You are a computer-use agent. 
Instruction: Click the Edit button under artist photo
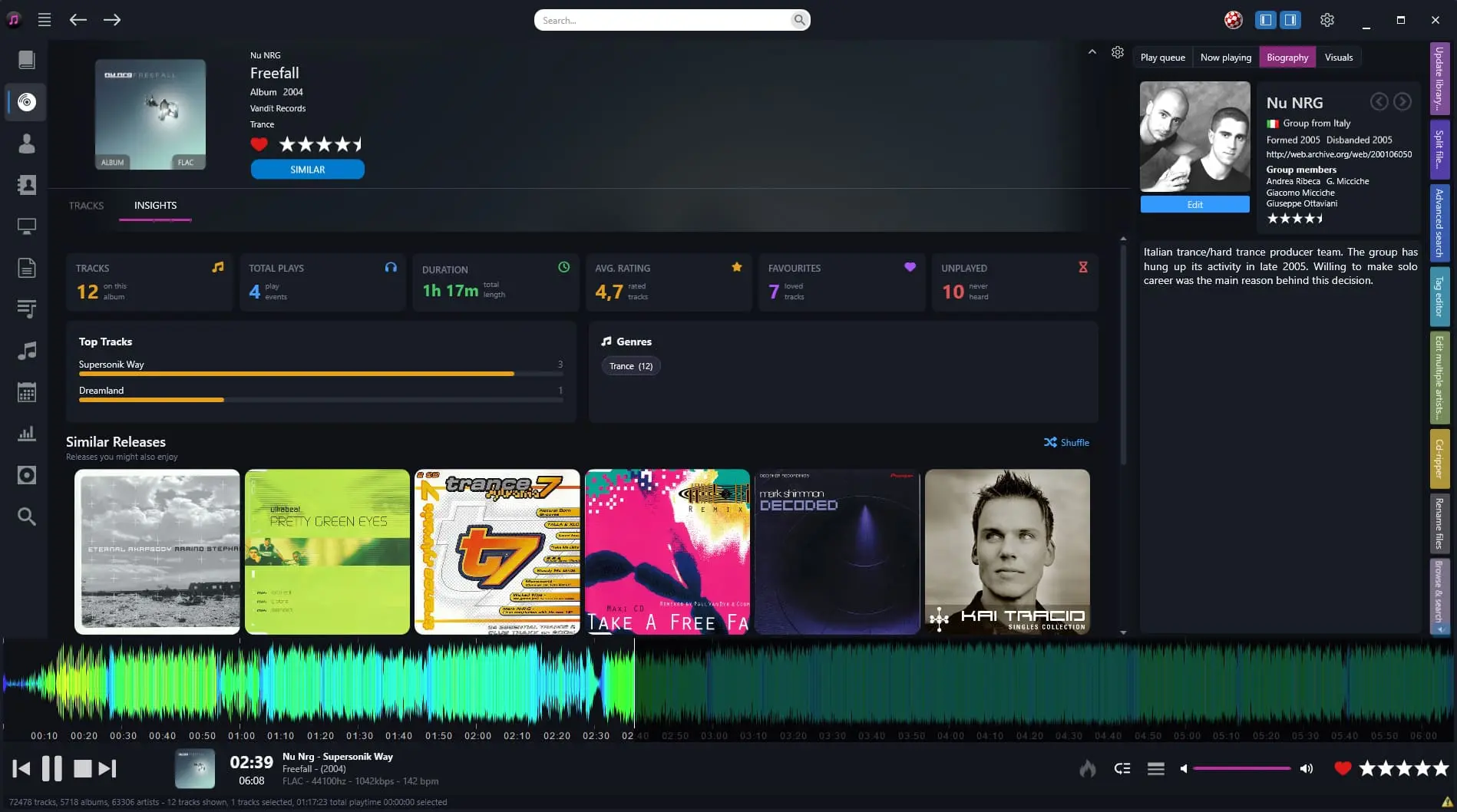[1195, 204]
